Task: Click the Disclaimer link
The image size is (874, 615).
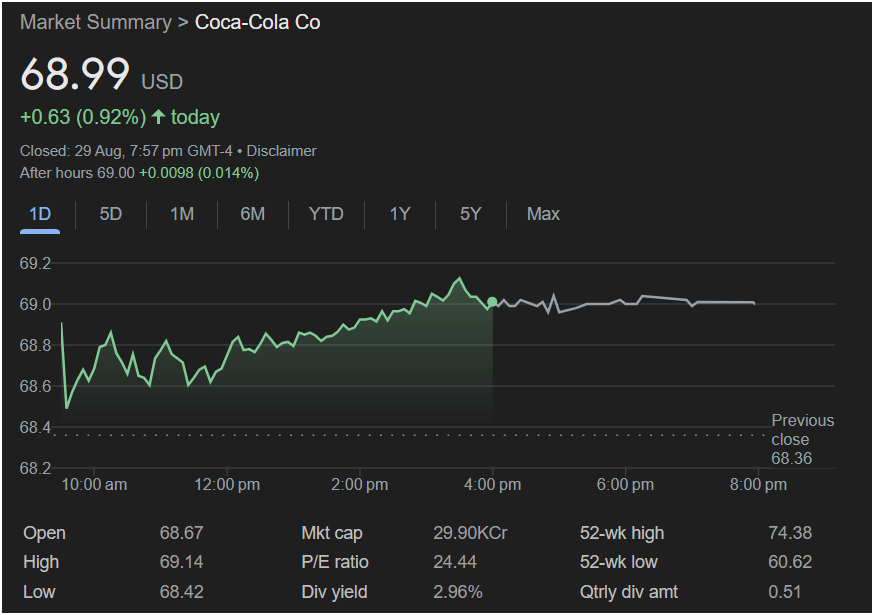Action: [x=281, y=151]
